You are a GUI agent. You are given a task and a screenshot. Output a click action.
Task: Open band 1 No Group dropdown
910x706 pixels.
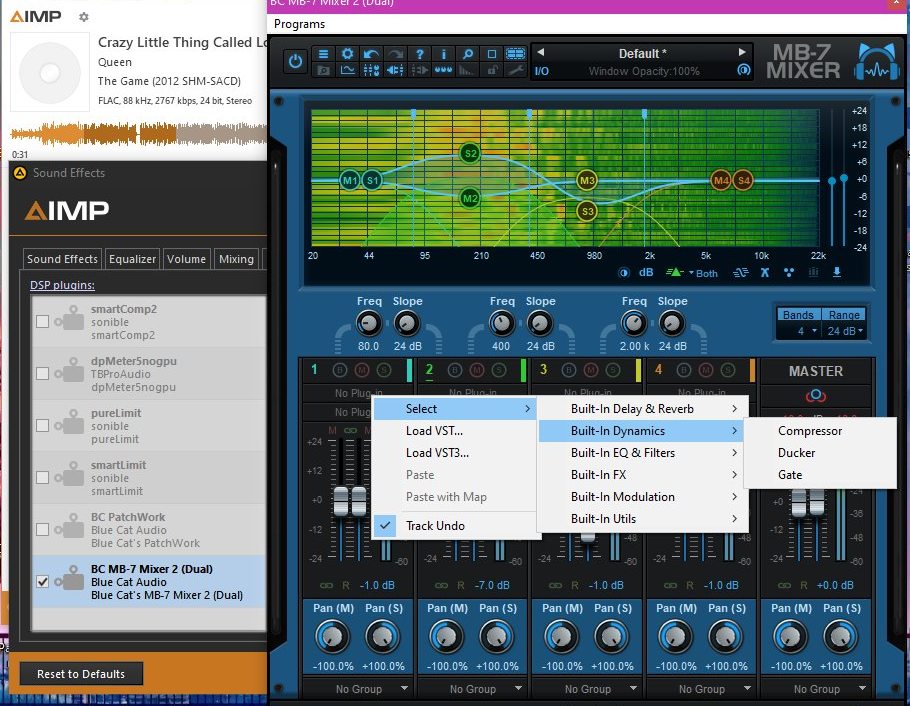point(359,689)
